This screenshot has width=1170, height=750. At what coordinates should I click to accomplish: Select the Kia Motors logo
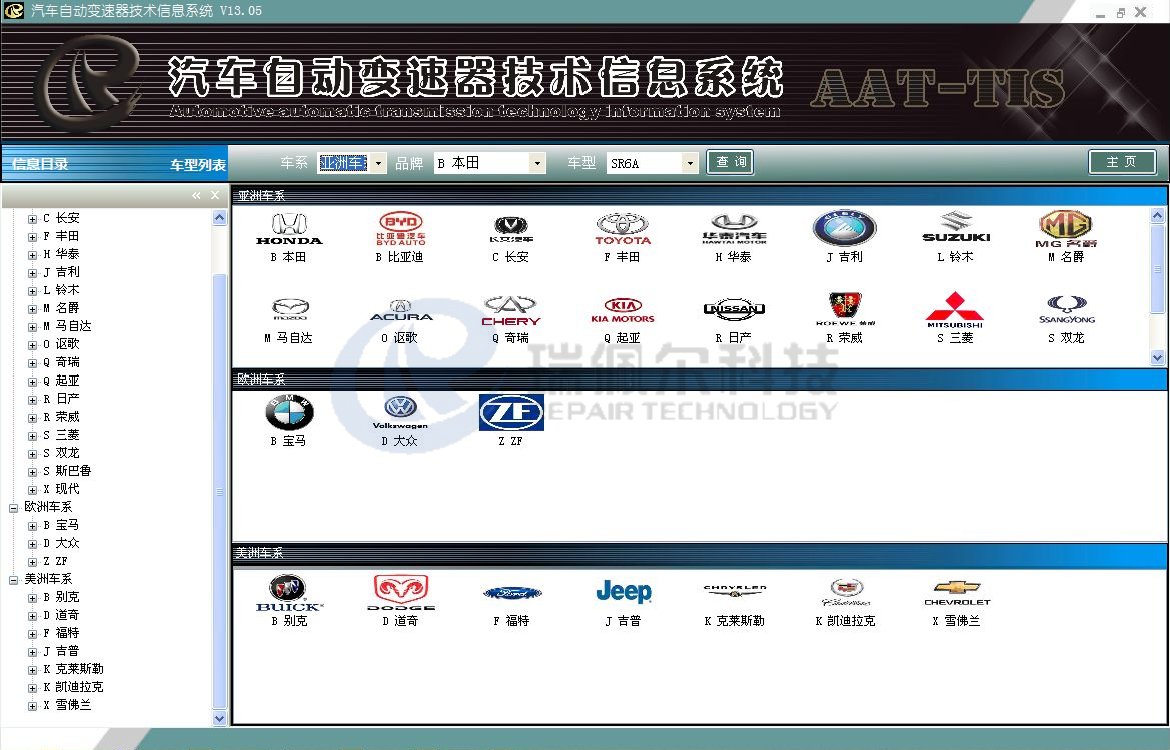[x=622, y=310]
